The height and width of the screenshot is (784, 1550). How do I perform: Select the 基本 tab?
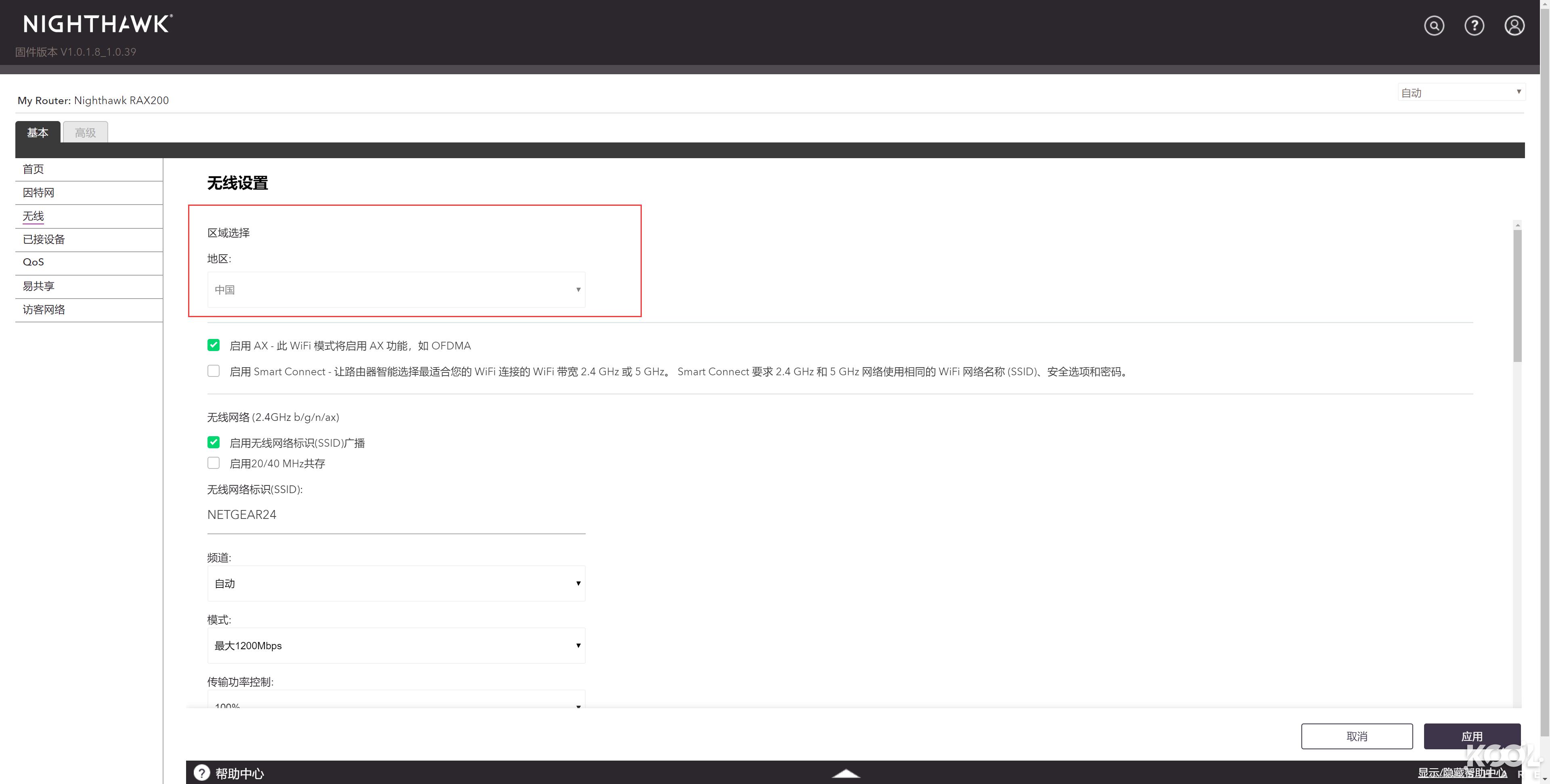pyautogui.click(x=37, y=132)
